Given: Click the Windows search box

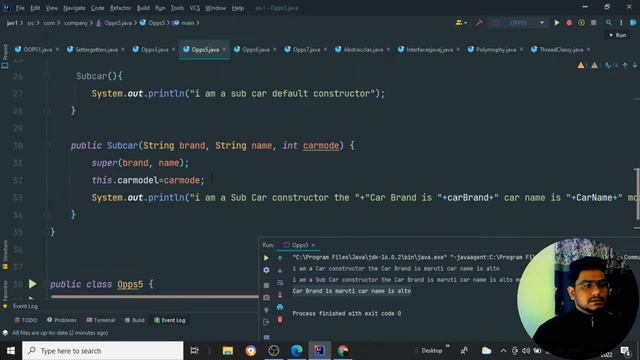Looking at the screenshot, I should click(x=102, y=351).
